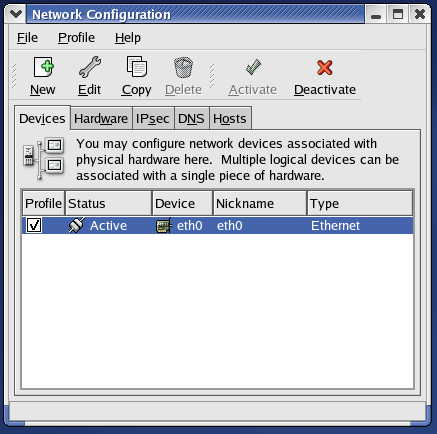Screen dimensions: 437x434
Task: Open the File menu
Action: click(x=27, y=38)
